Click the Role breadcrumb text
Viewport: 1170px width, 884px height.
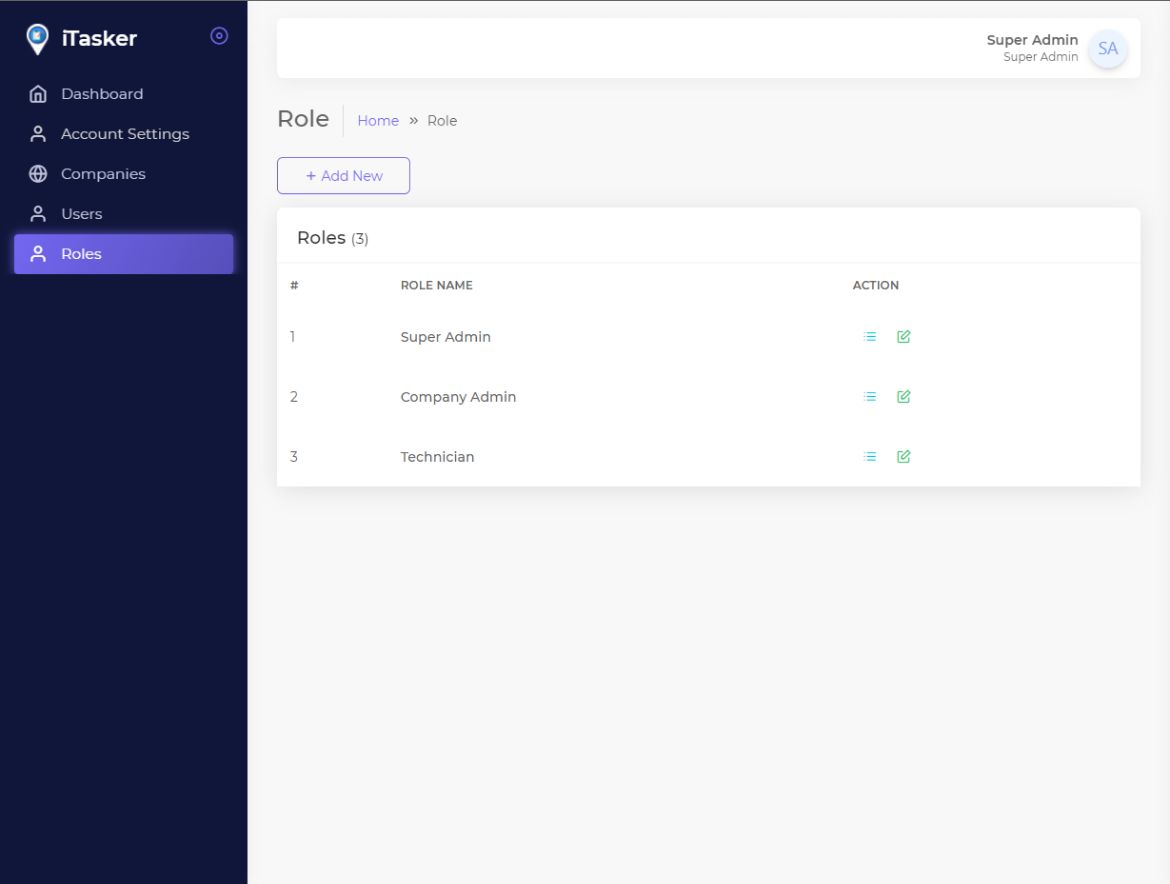[442, 121]
